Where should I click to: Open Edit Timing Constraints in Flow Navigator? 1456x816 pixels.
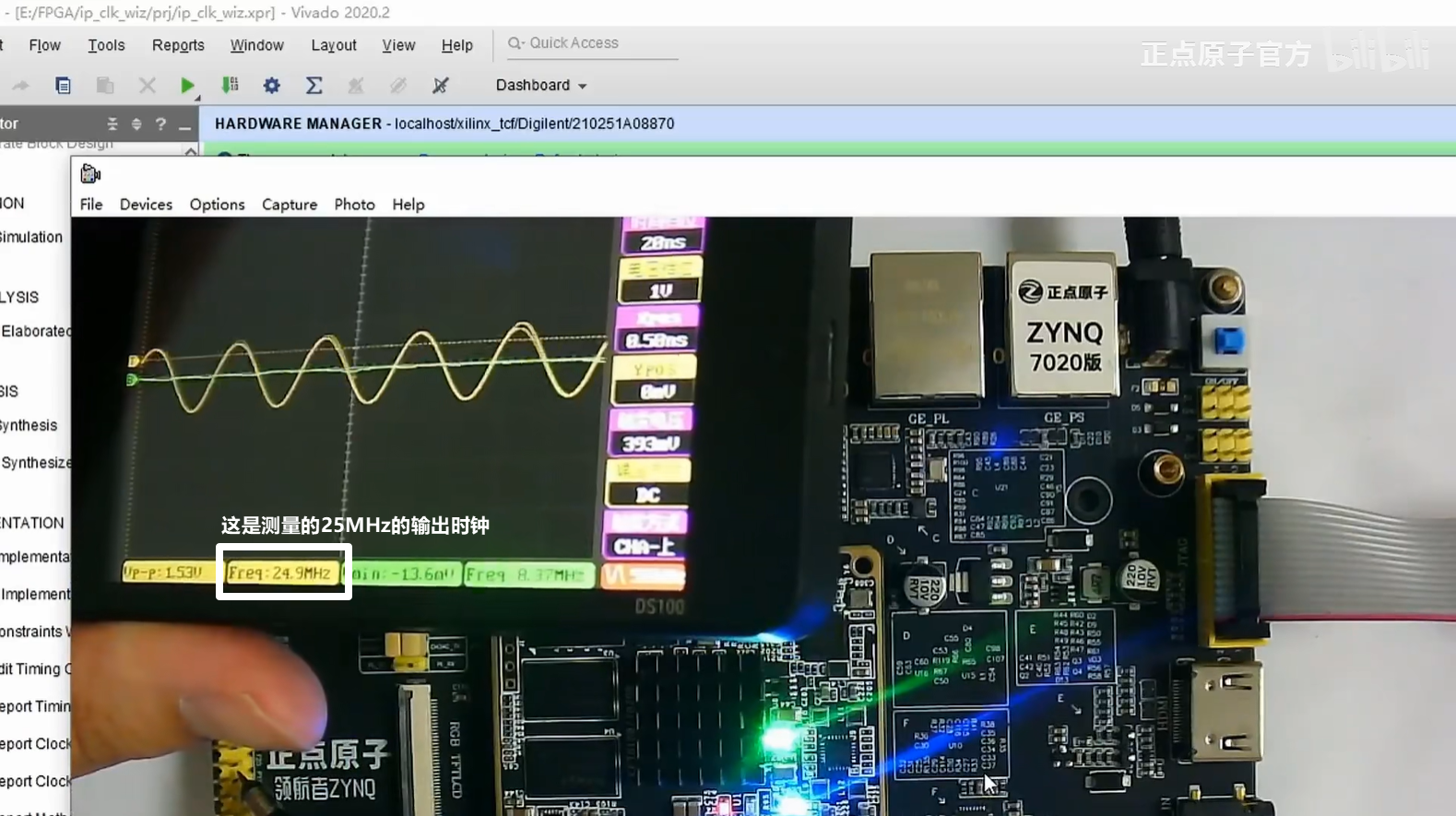(35, 669)
